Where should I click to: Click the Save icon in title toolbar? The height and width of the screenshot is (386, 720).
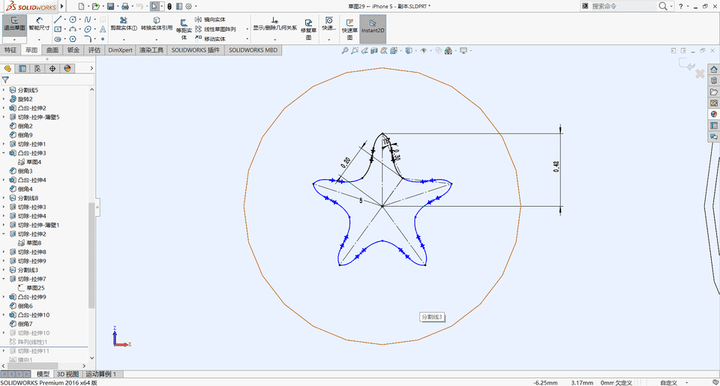110,6
